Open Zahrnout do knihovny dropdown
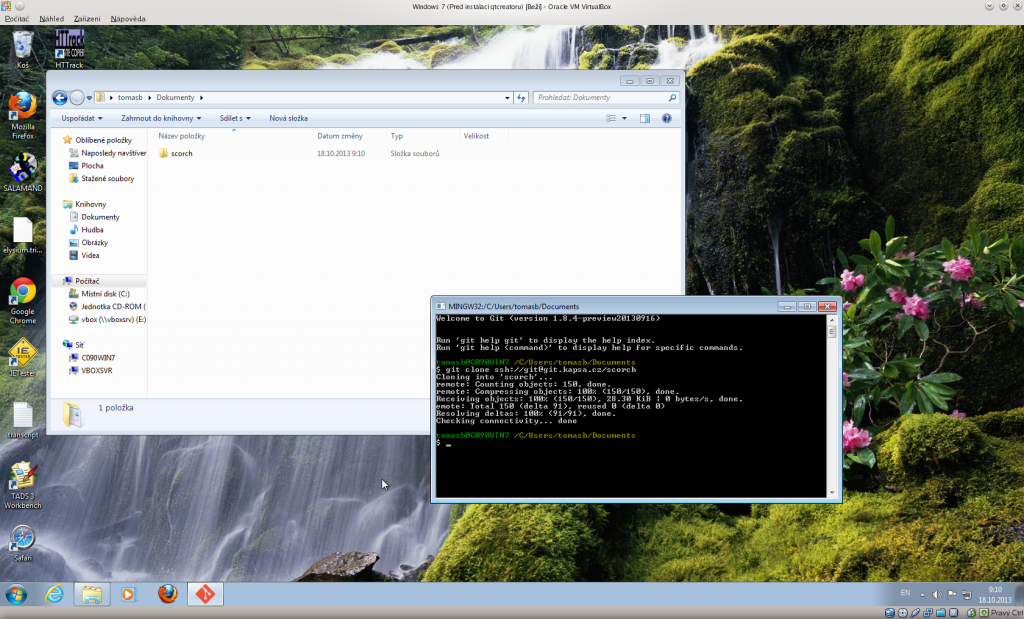The image size is (1024, 619). click(161, 118)
